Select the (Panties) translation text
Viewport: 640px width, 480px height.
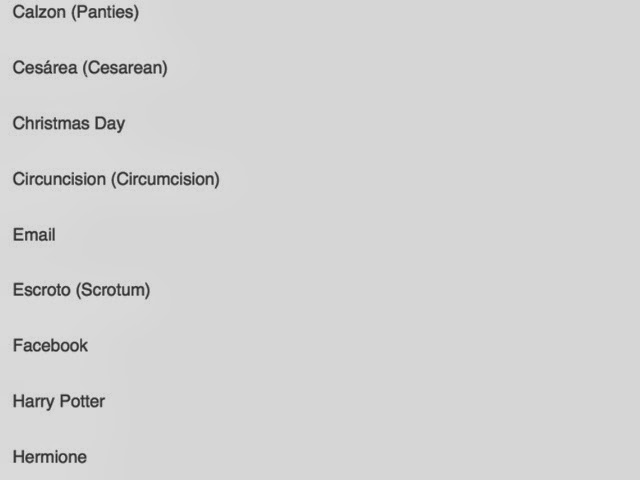pyautogui.click(x=105, y=13)
